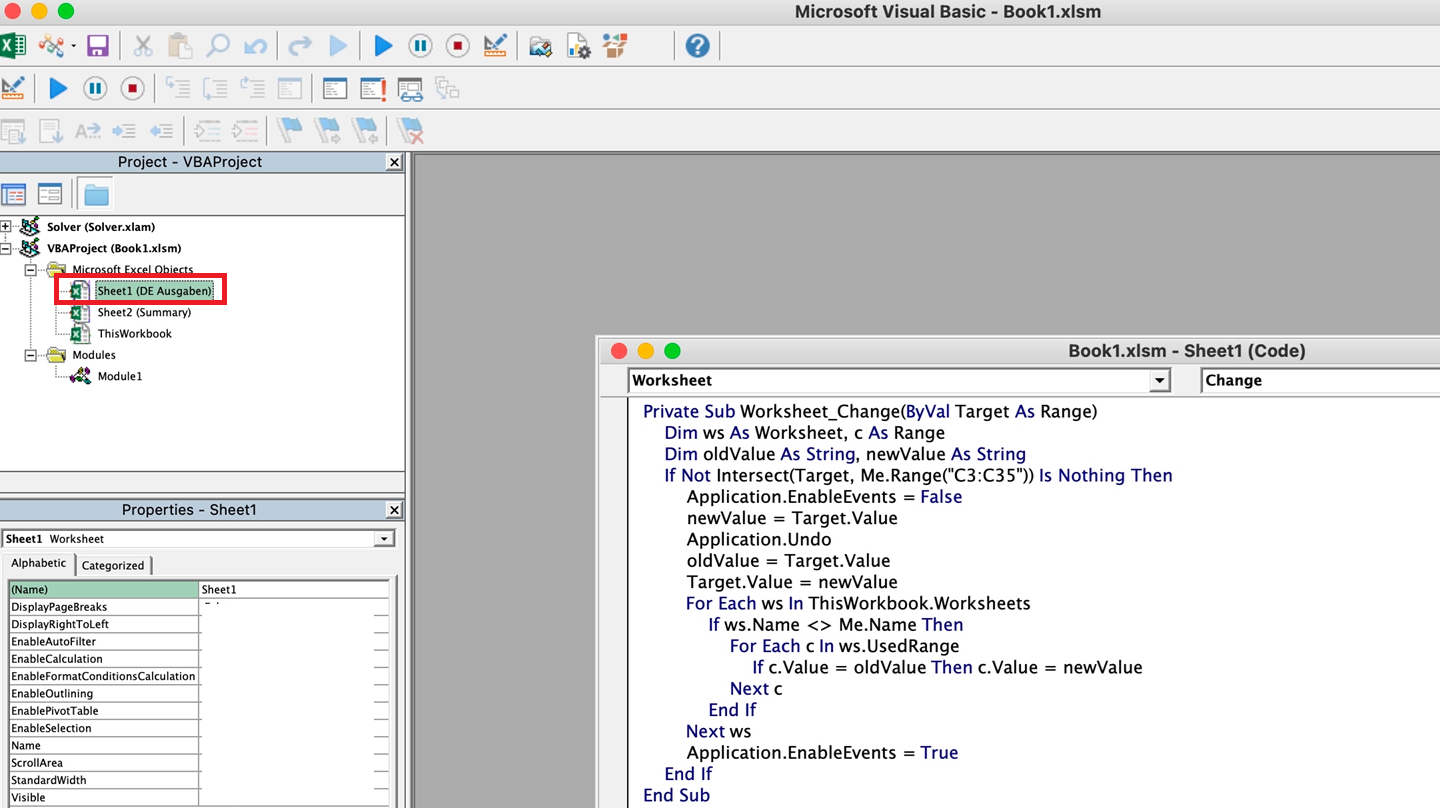1440x808 pixels.
Task: Open Microsoft Visual Basic Help question mark
Action: [x=697, y=46]
